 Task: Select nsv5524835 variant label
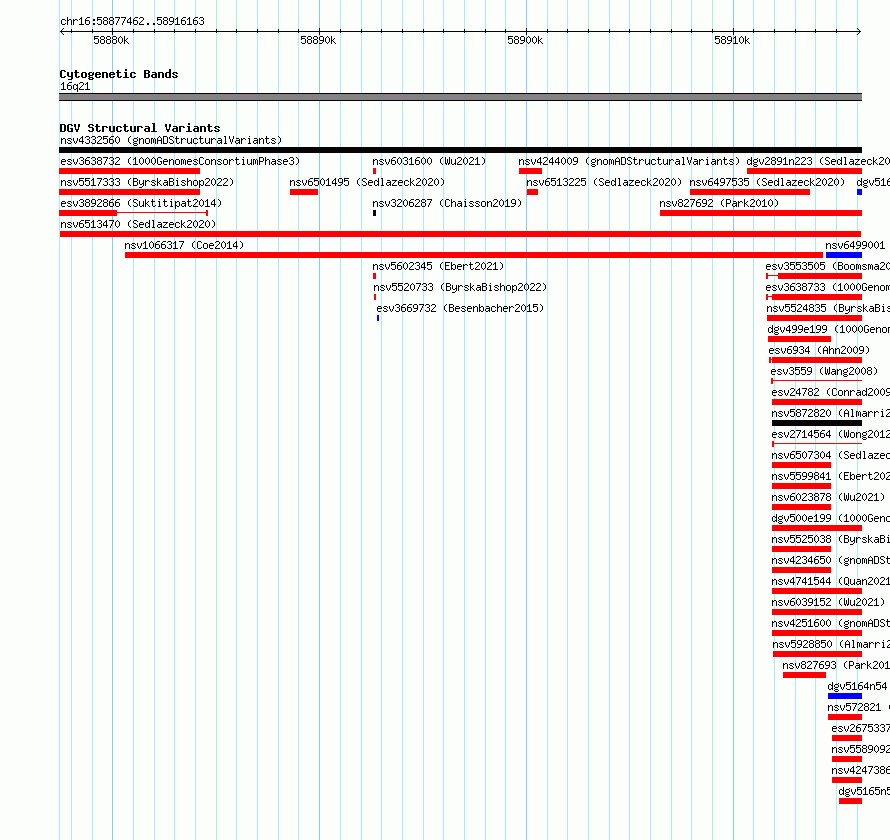click(828, 308)
